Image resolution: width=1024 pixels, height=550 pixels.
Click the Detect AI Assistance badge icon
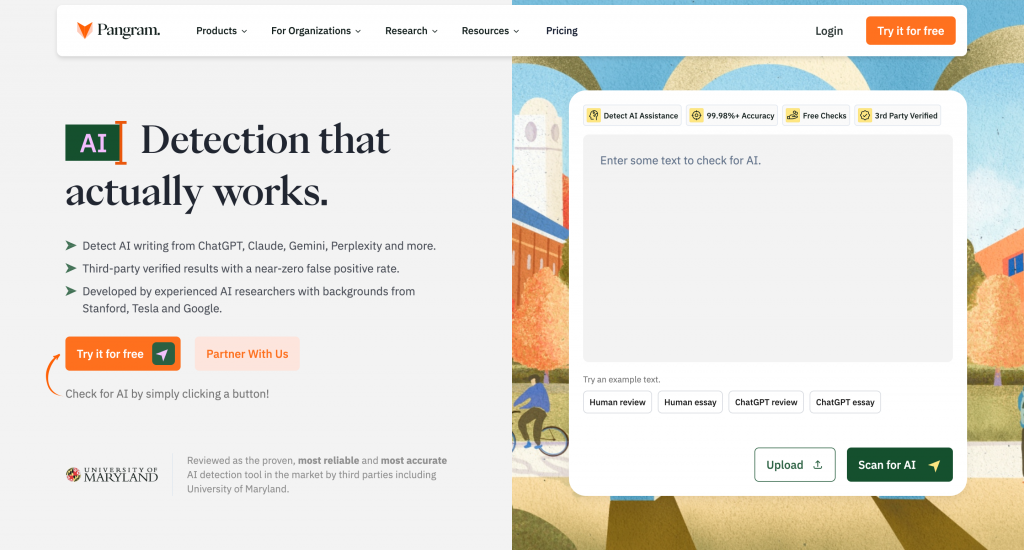594,116
